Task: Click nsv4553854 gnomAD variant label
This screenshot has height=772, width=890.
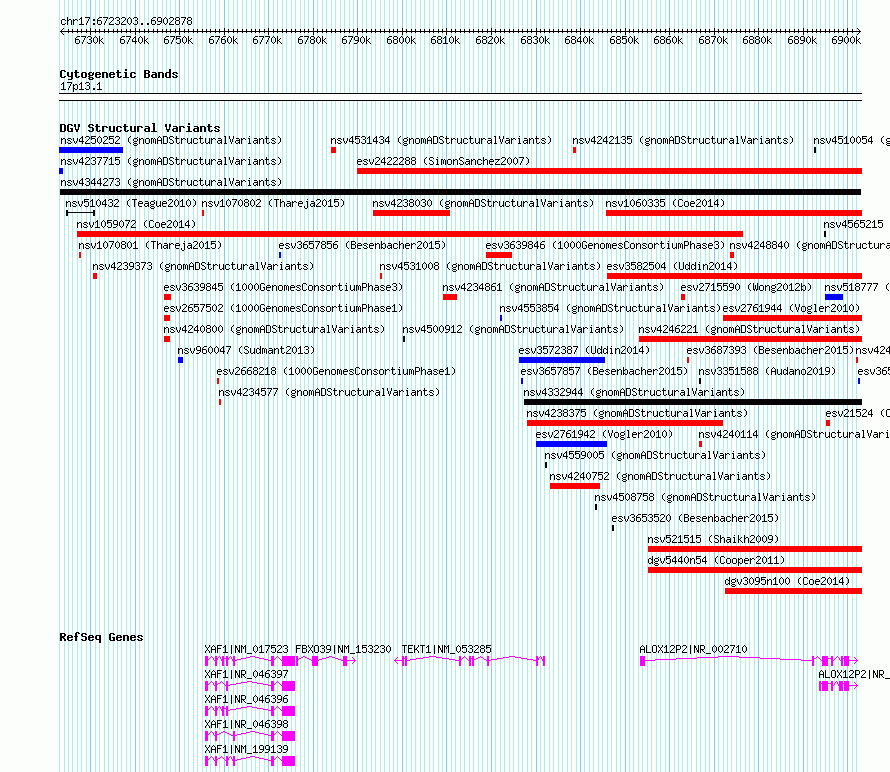Action: pyautogui.click(x=610, y=308)
